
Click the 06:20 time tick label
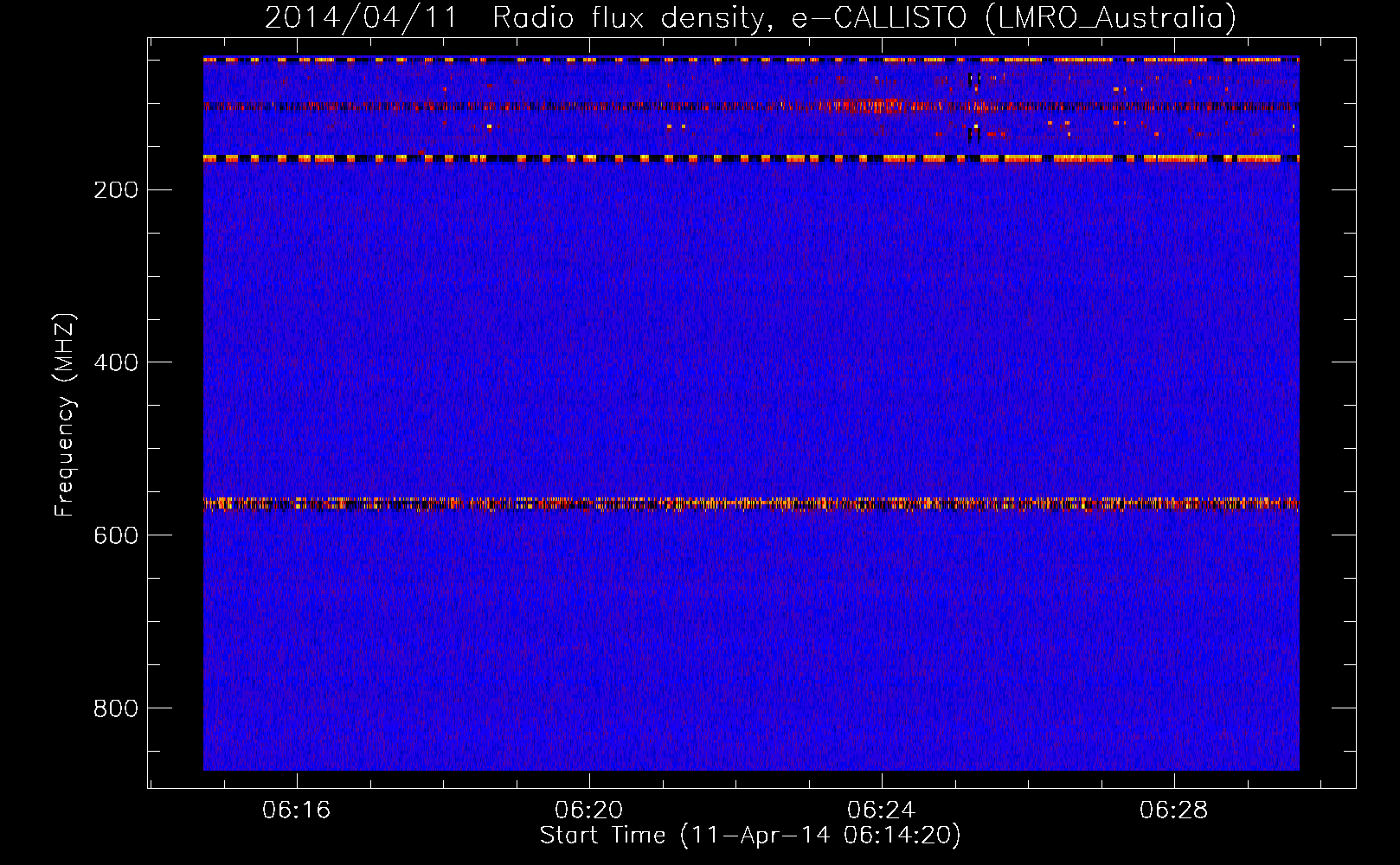[589, 811]
